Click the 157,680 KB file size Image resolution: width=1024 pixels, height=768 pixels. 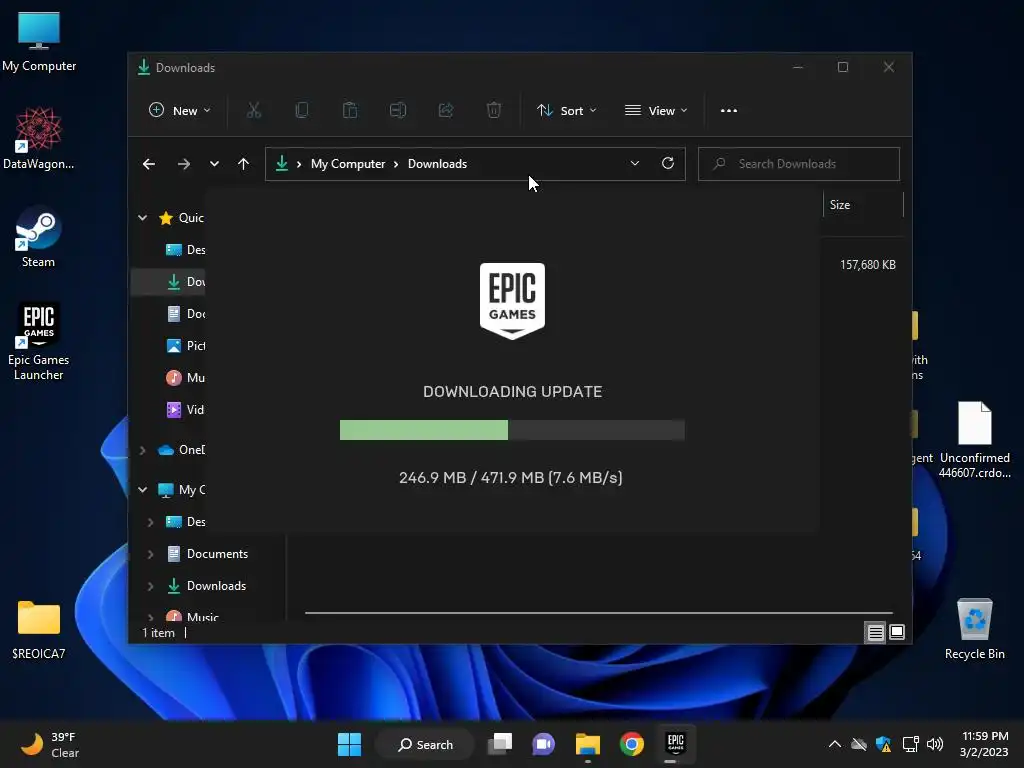tap(867, 264)
